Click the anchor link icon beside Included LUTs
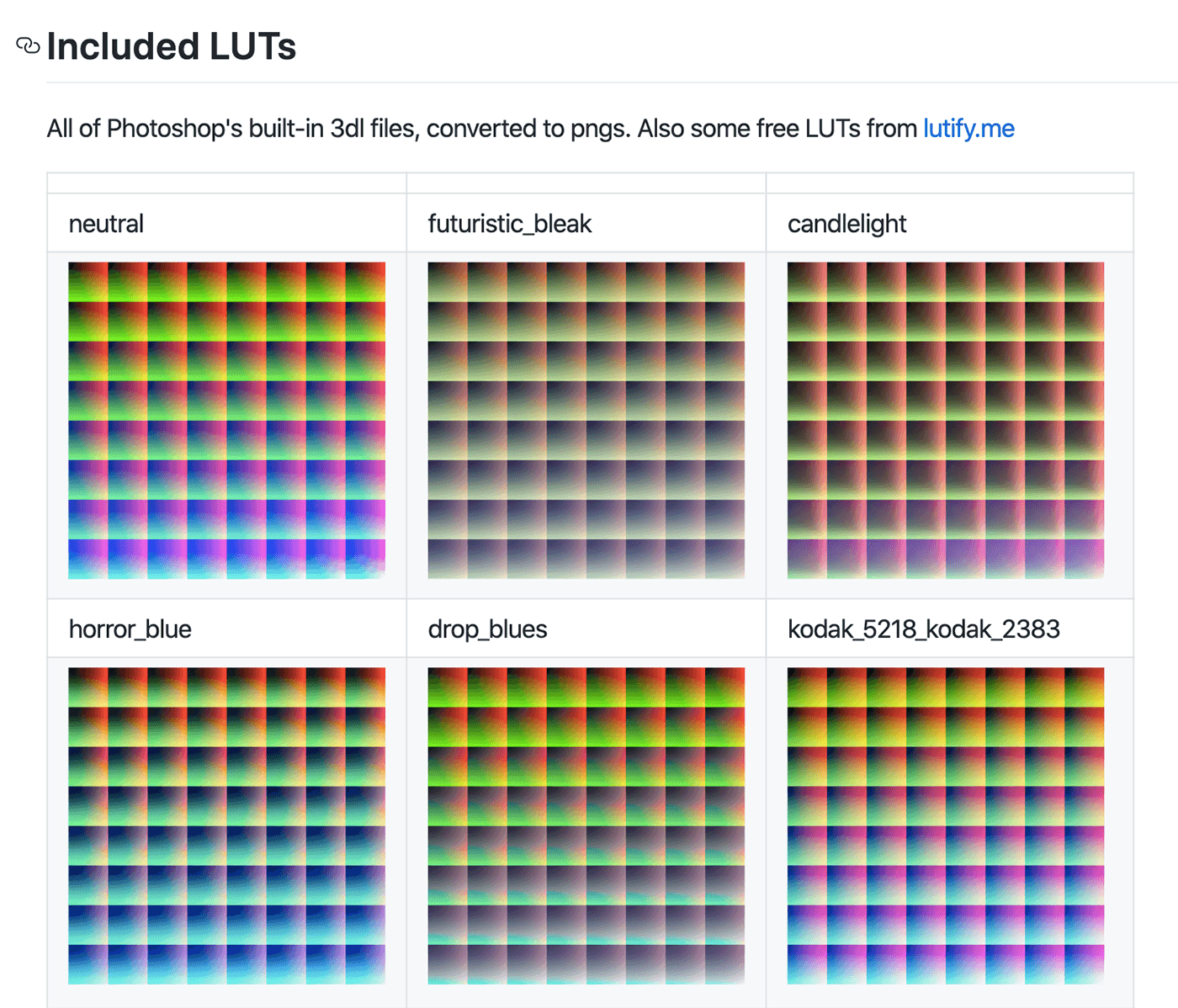 click(28, 45)
